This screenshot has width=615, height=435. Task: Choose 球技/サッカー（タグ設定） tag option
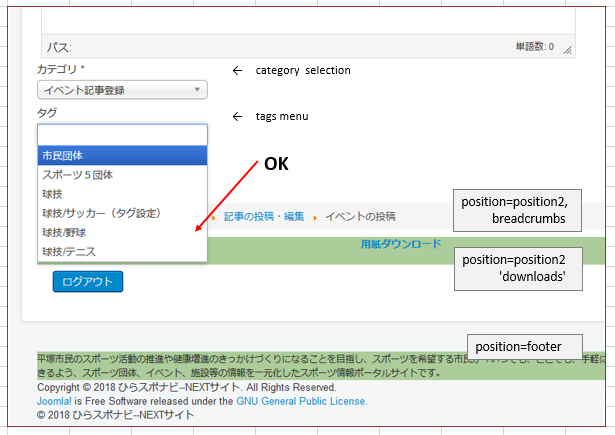coord(122,213)
